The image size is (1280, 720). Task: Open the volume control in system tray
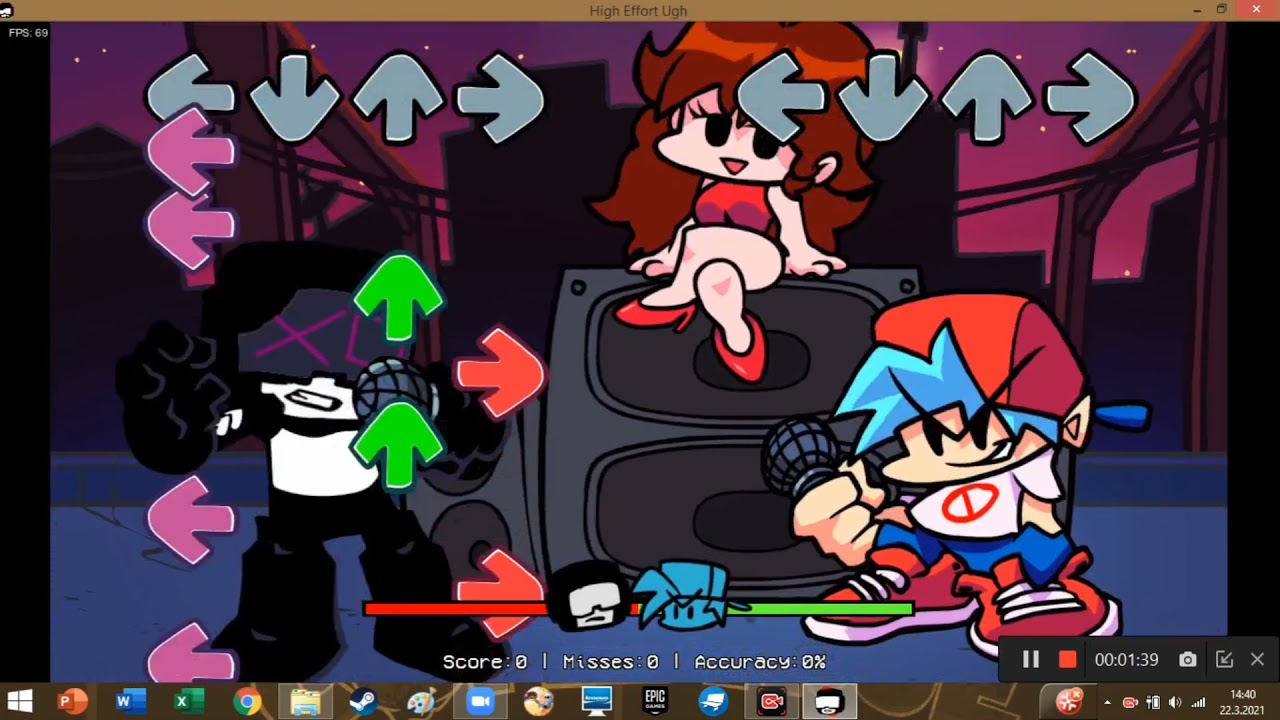click(1175, 702)
